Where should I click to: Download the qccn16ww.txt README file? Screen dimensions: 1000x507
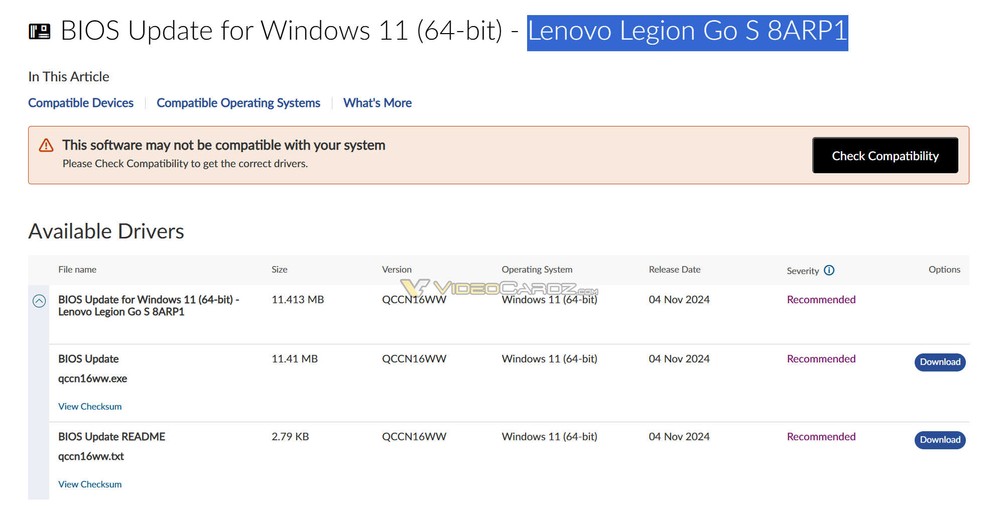point(939,440)
